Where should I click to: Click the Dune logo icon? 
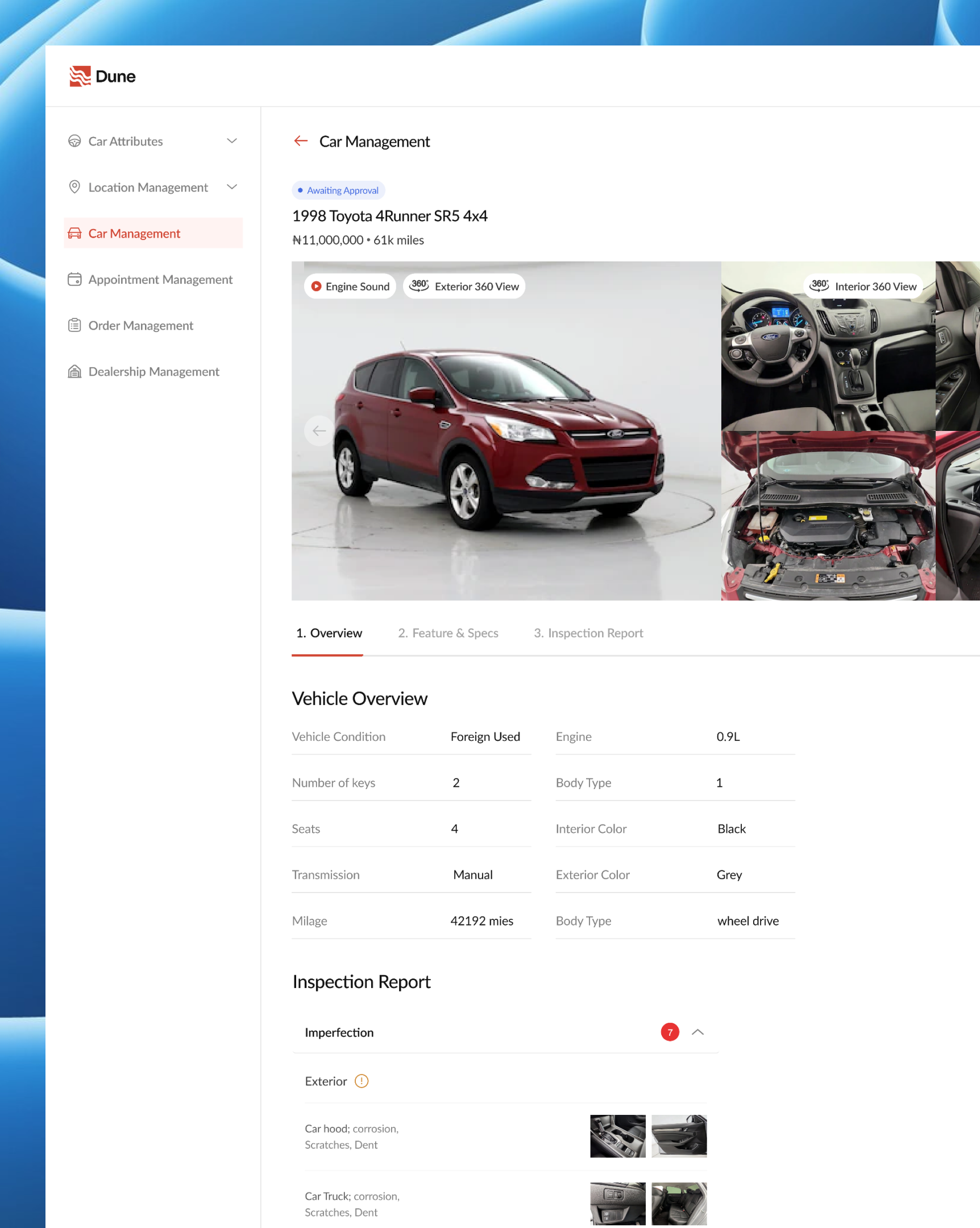[80, 76]
